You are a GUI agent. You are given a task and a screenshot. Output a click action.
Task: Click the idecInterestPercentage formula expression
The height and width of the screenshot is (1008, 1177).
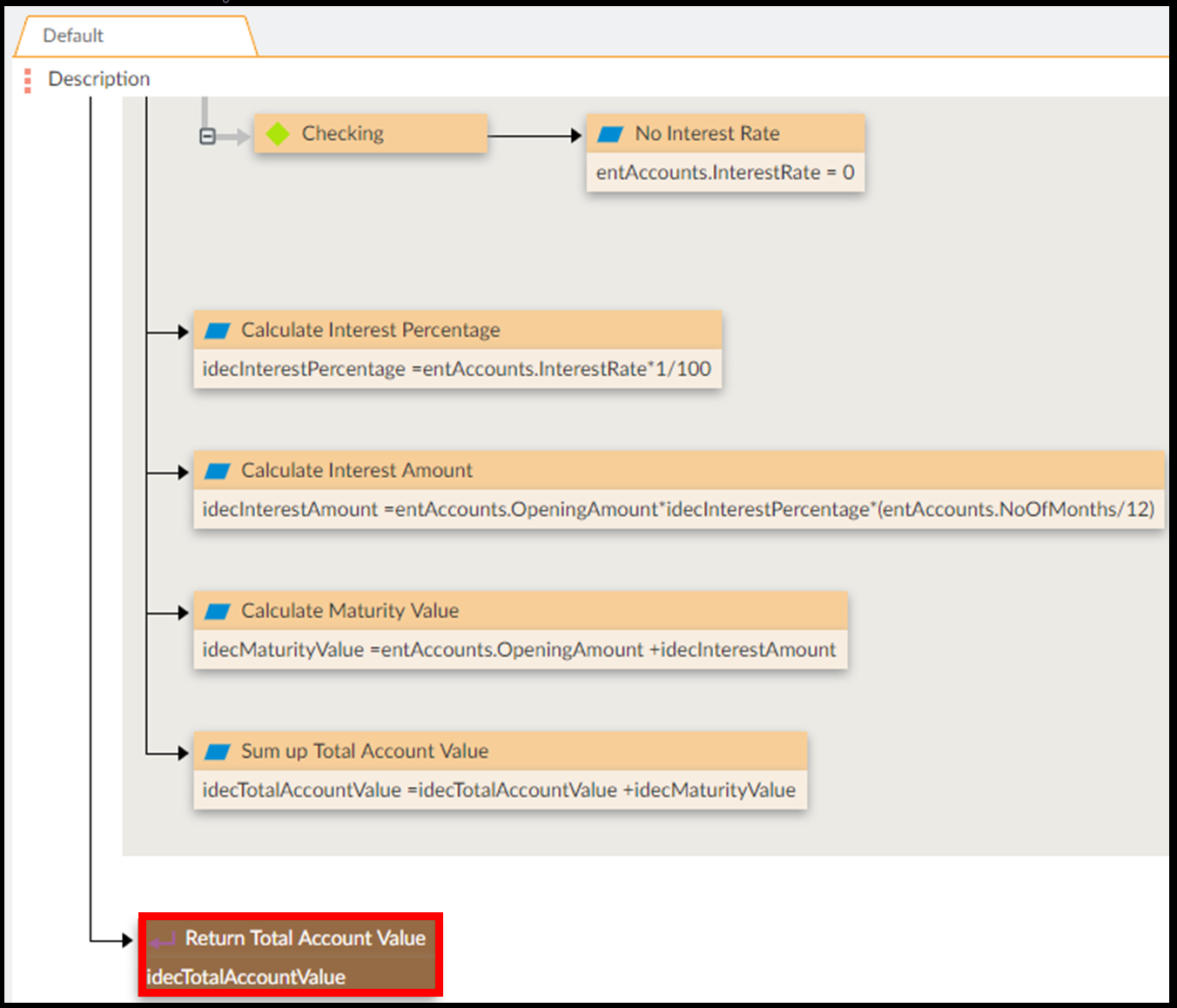coord(457,369)
